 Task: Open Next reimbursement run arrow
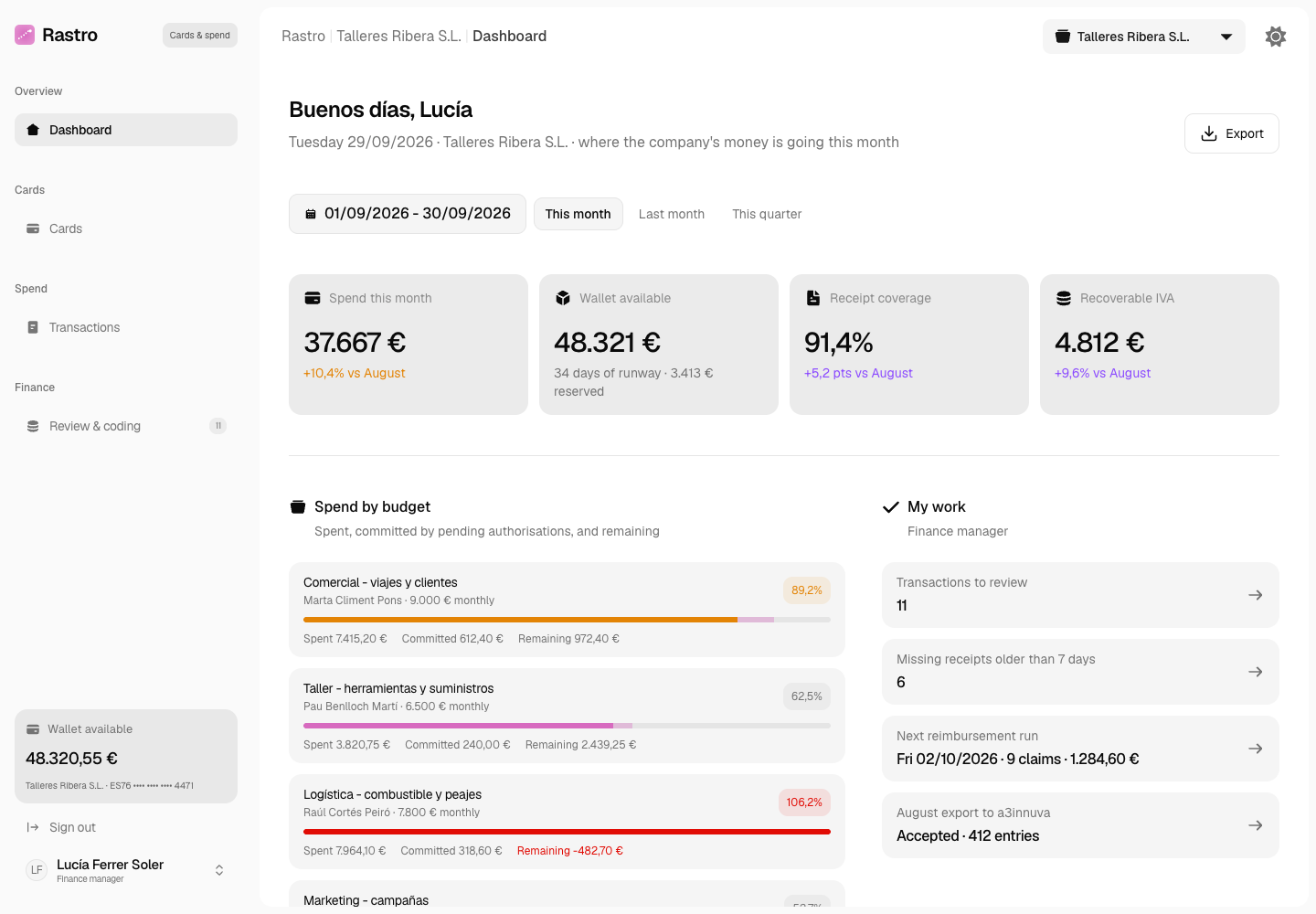pos(1256,749)
